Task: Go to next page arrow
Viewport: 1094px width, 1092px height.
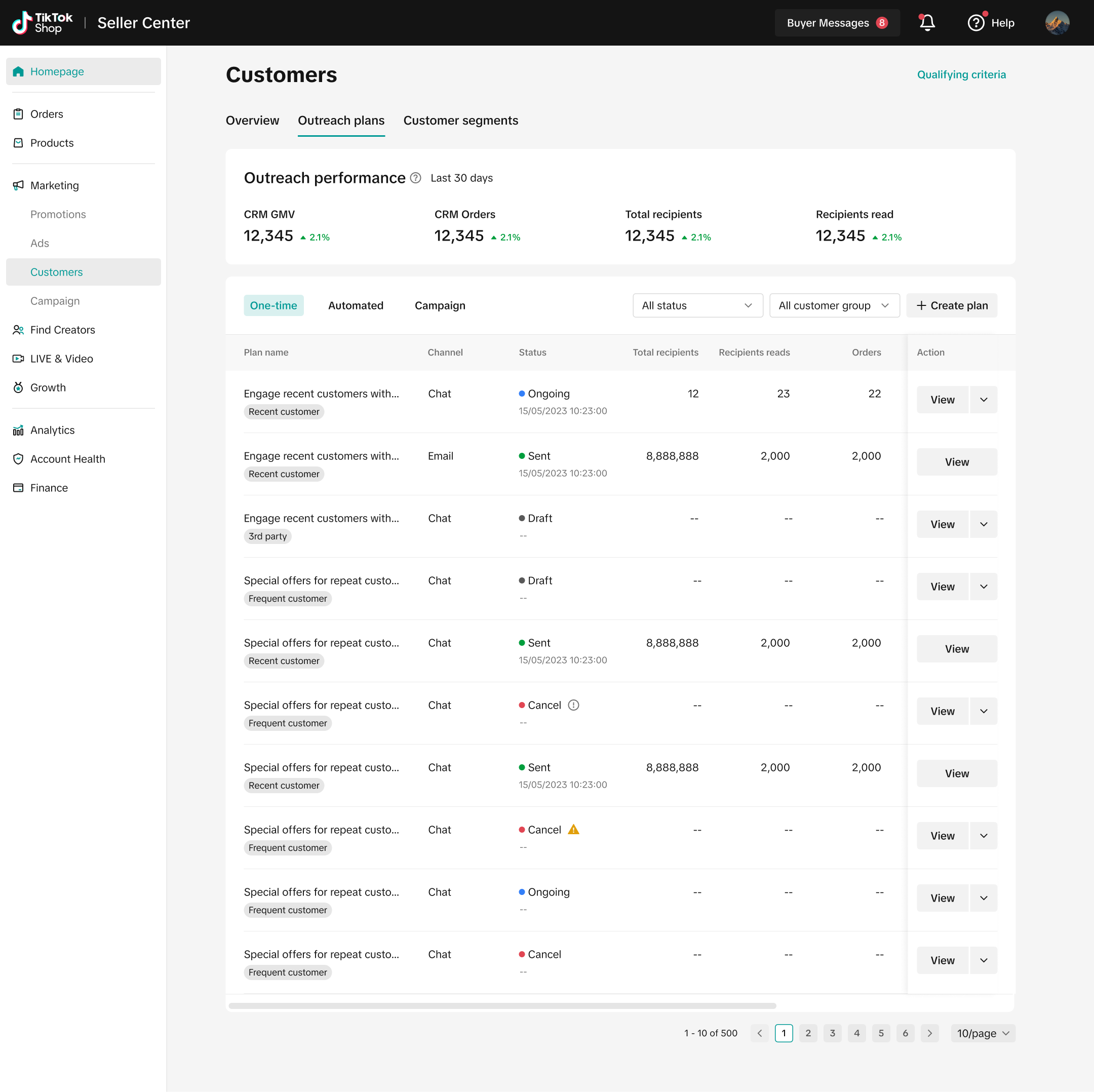Action: (x=929, y=1033)
